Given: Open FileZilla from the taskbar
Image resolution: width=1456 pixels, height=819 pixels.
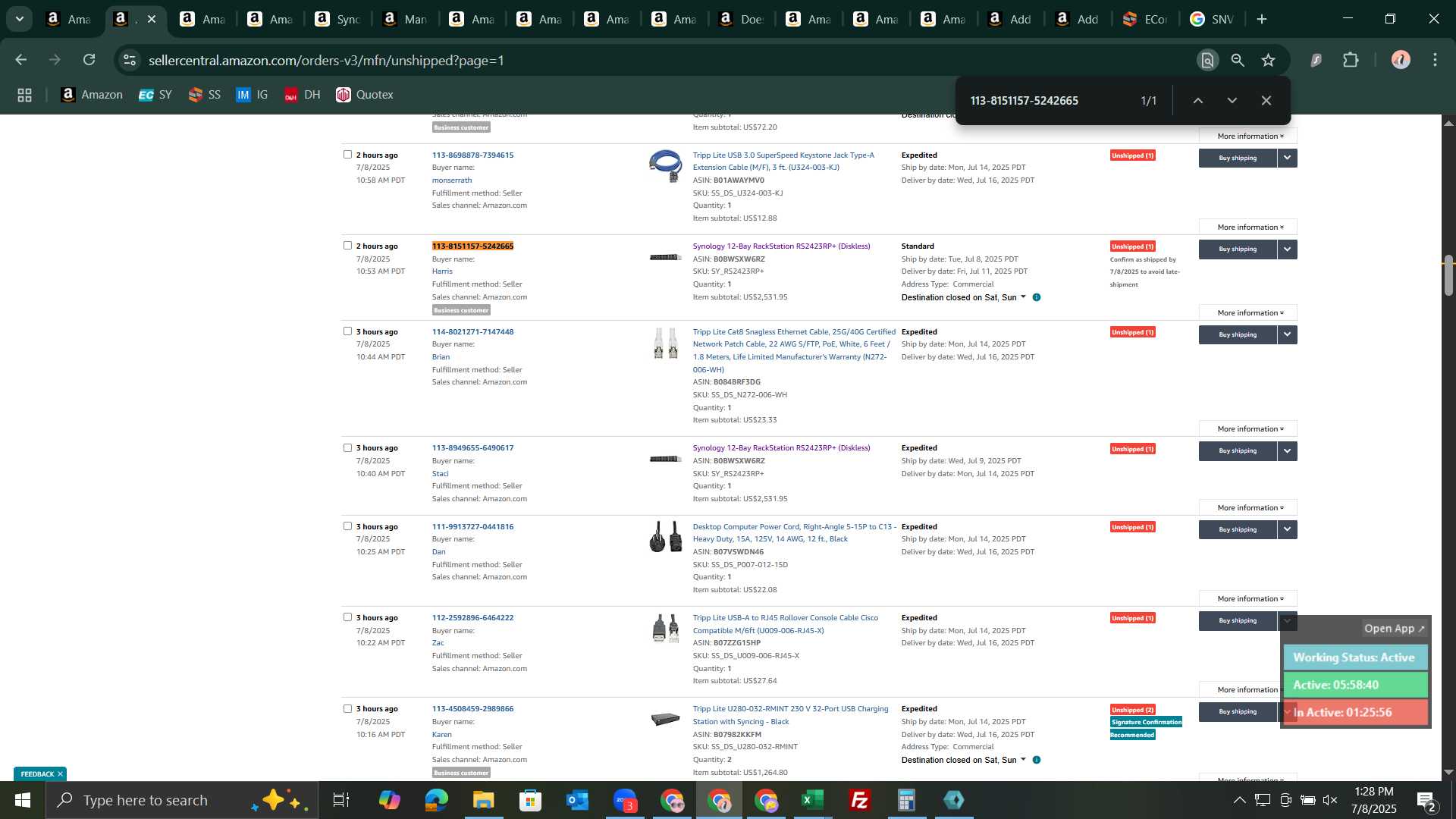Looking at the screenshot, I should [x=860, y=800].
